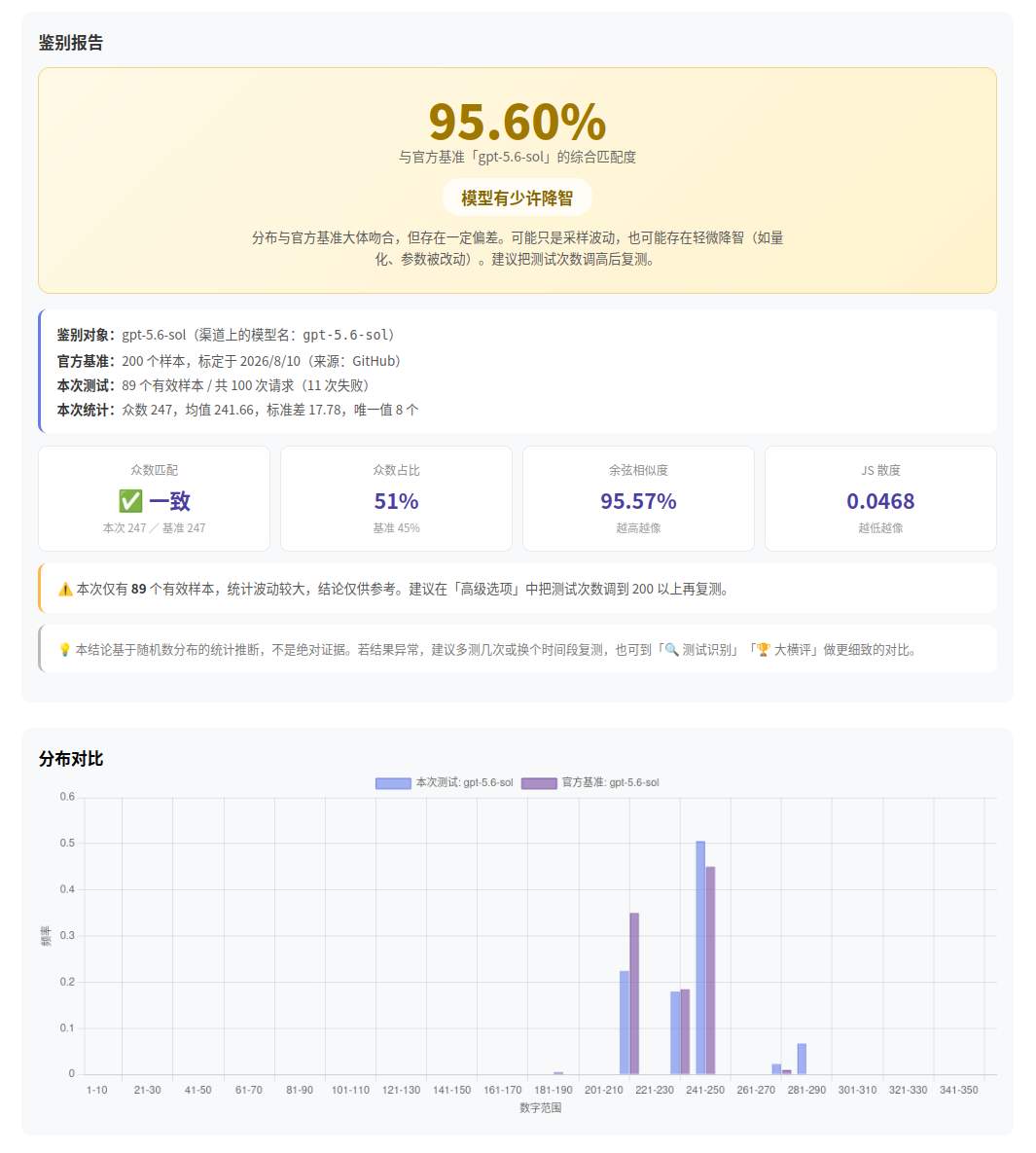Click the 241-250 x-axis label

(705, 1090)
